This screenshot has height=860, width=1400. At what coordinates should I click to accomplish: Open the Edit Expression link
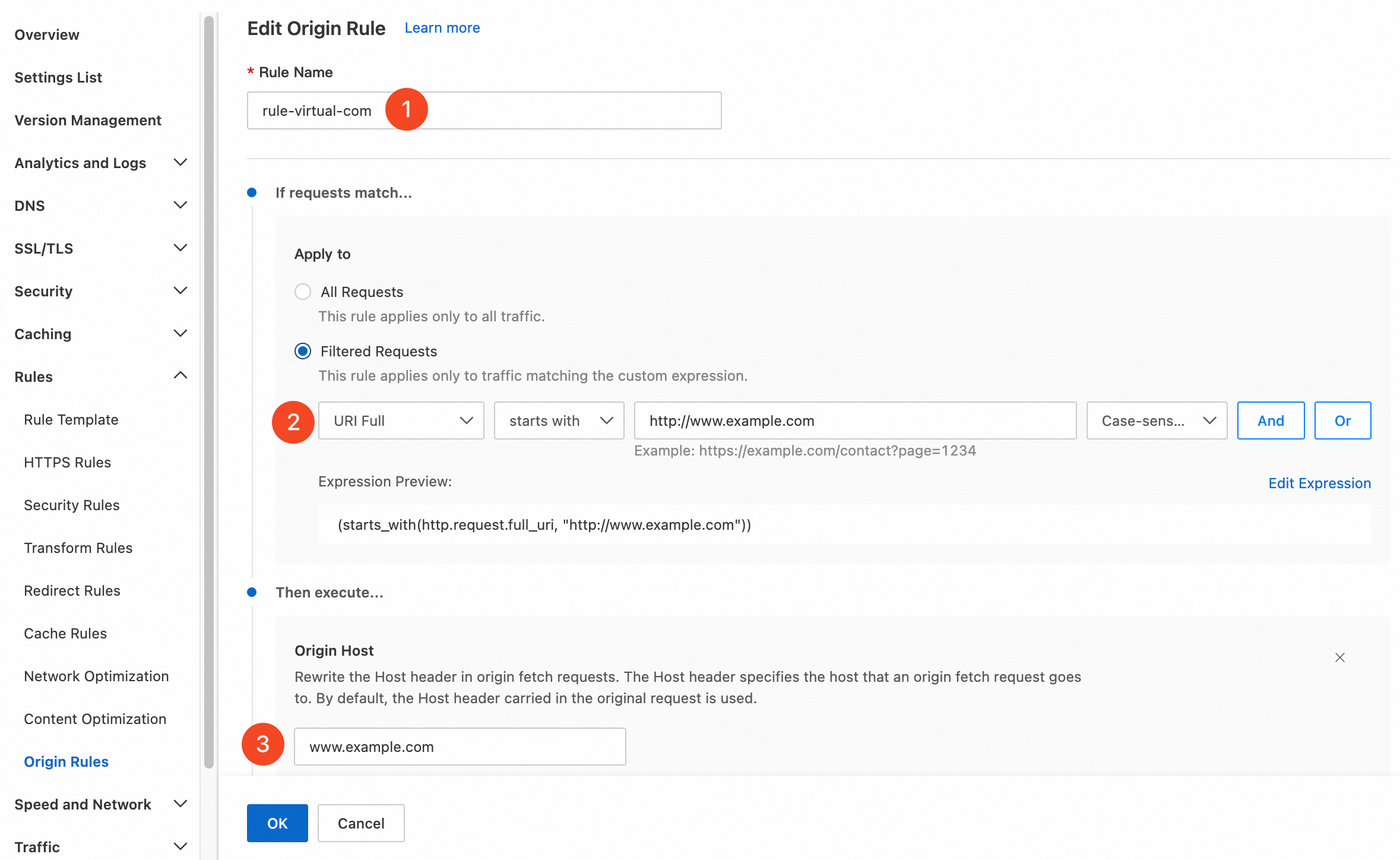point(1319,483)
